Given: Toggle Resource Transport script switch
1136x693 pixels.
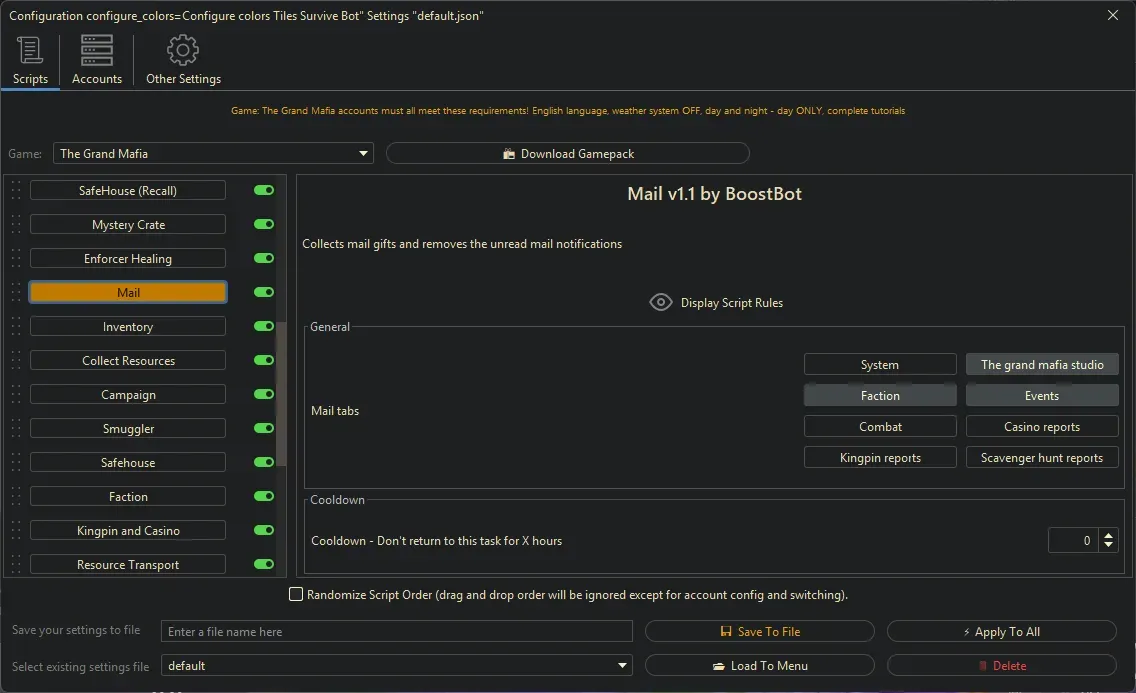Looking at the screenshot, I should (x=264, y=565).
